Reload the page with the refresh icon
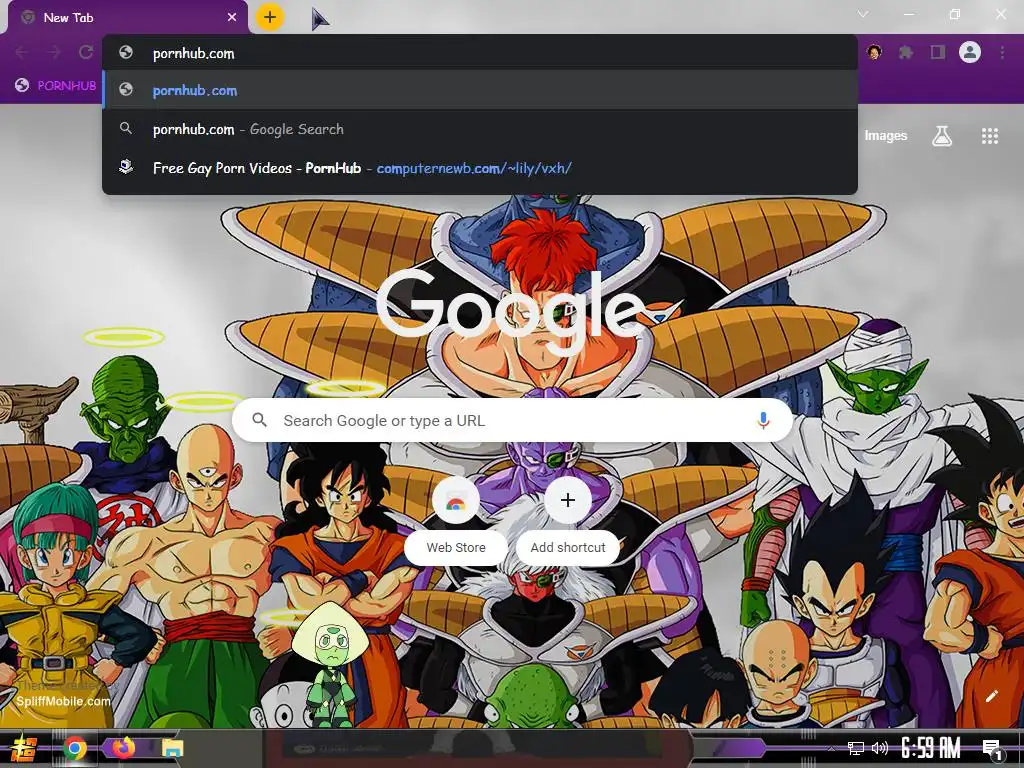The image size is (1024, 768). 86,52
